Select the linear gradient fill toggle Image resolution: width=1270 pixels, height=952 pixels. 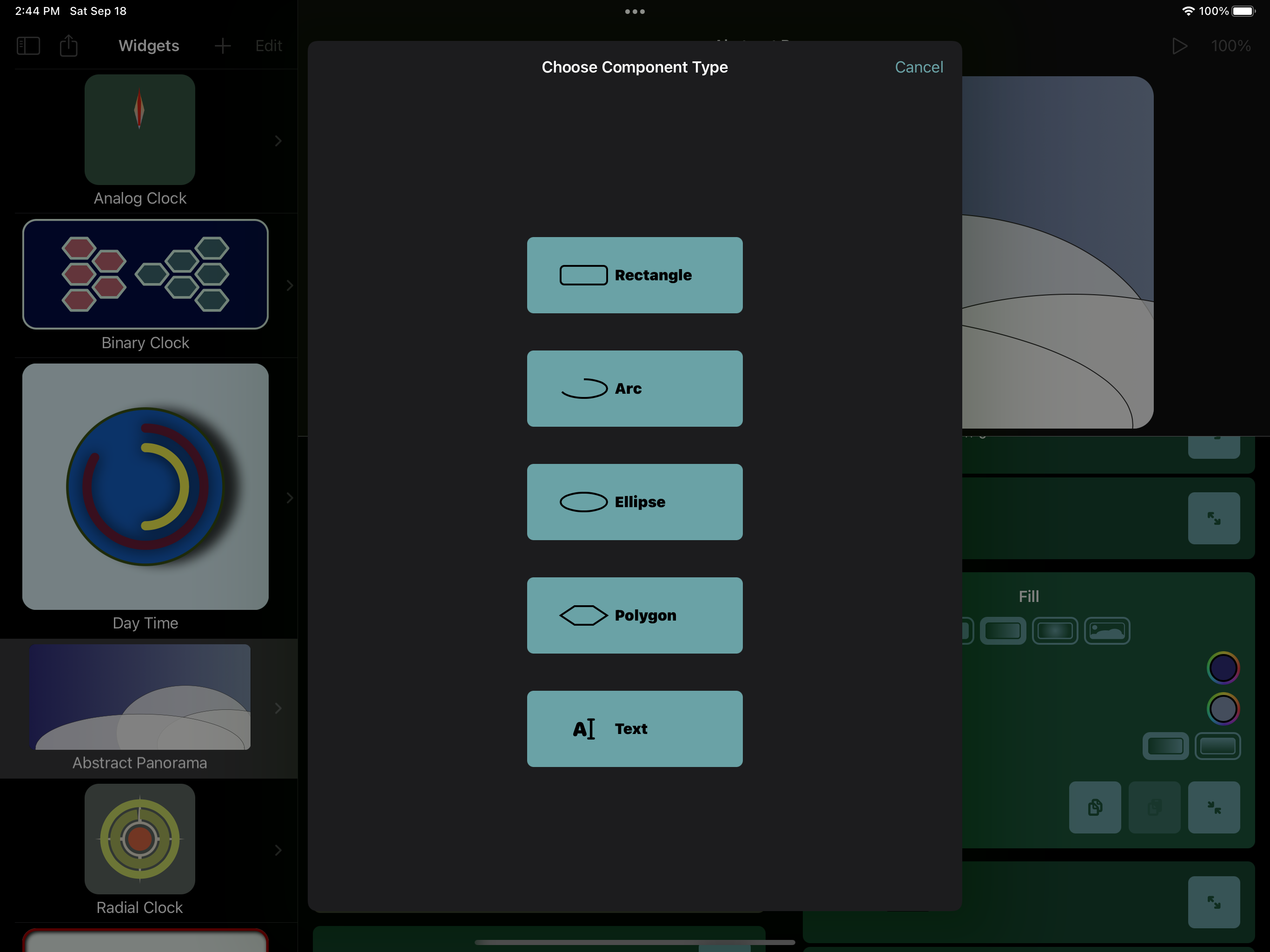coord(1002,631)
